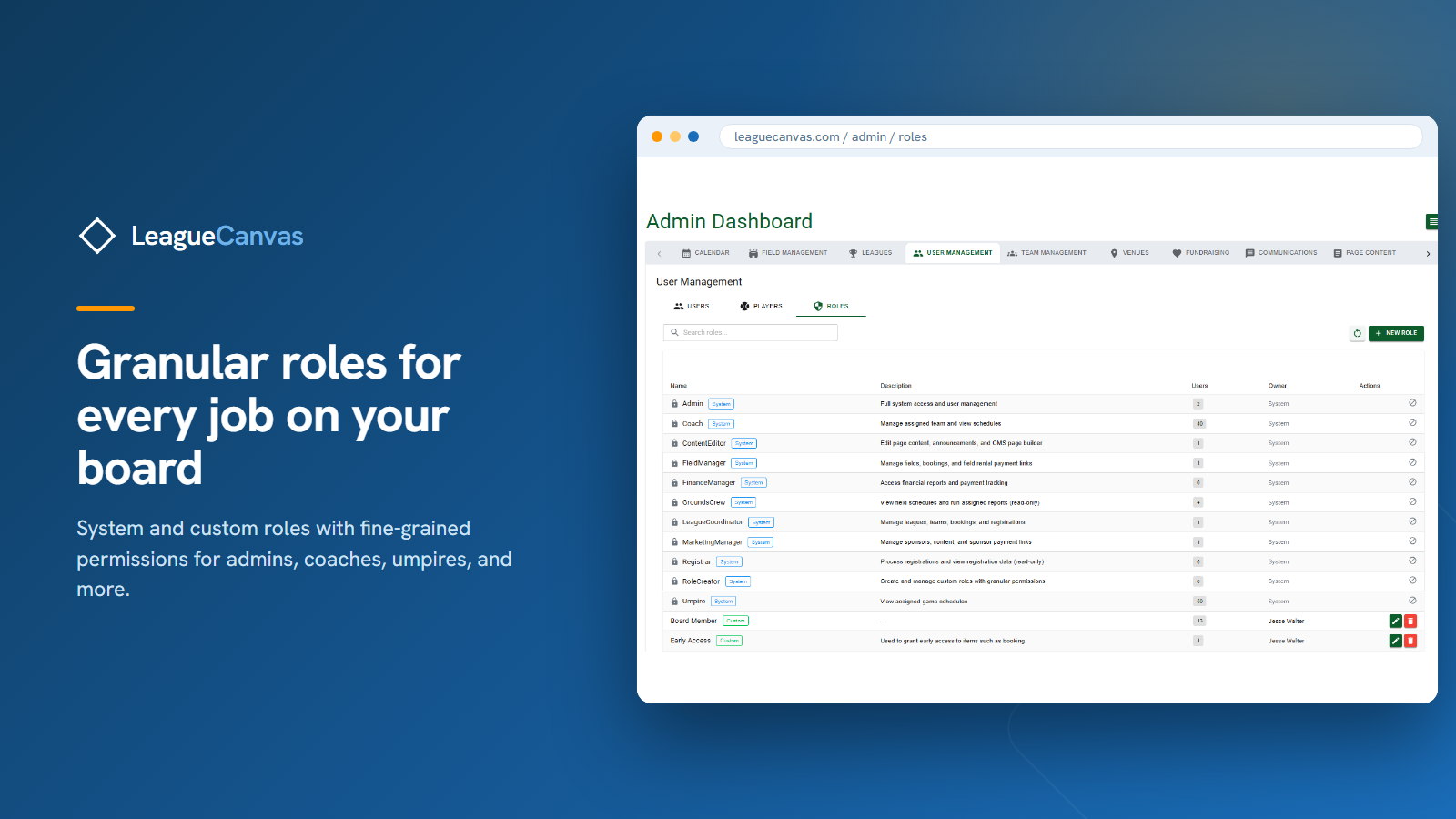
Task: Open the Team Management tab
Action: point(1046,253)
